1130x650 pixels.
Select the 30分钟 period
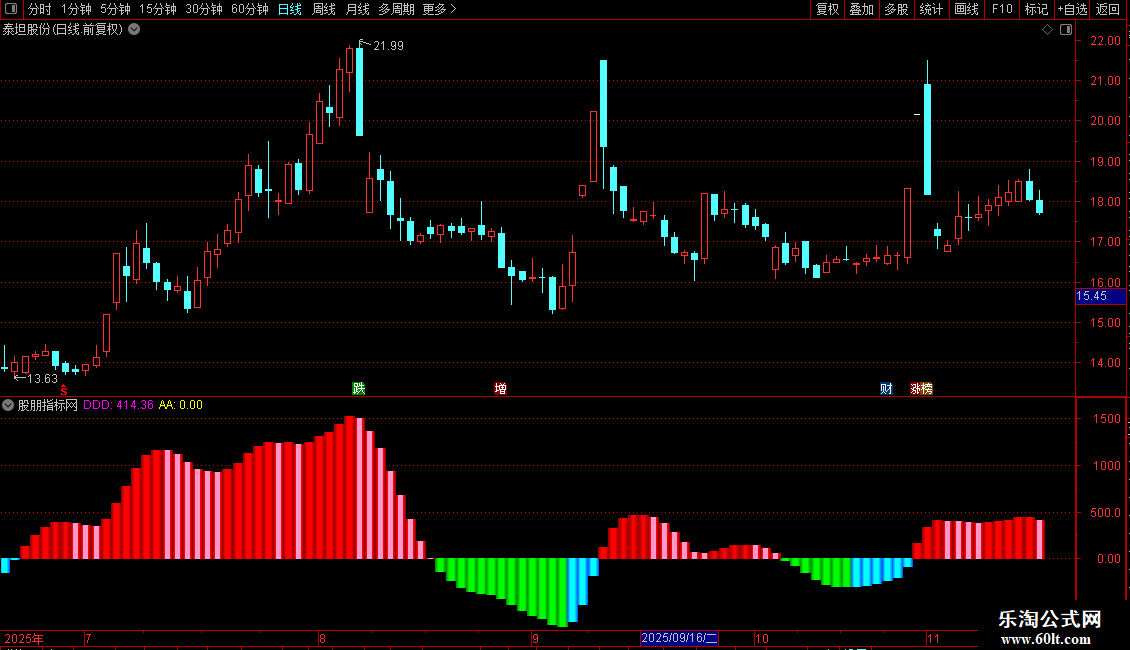(x=204, y=9)
